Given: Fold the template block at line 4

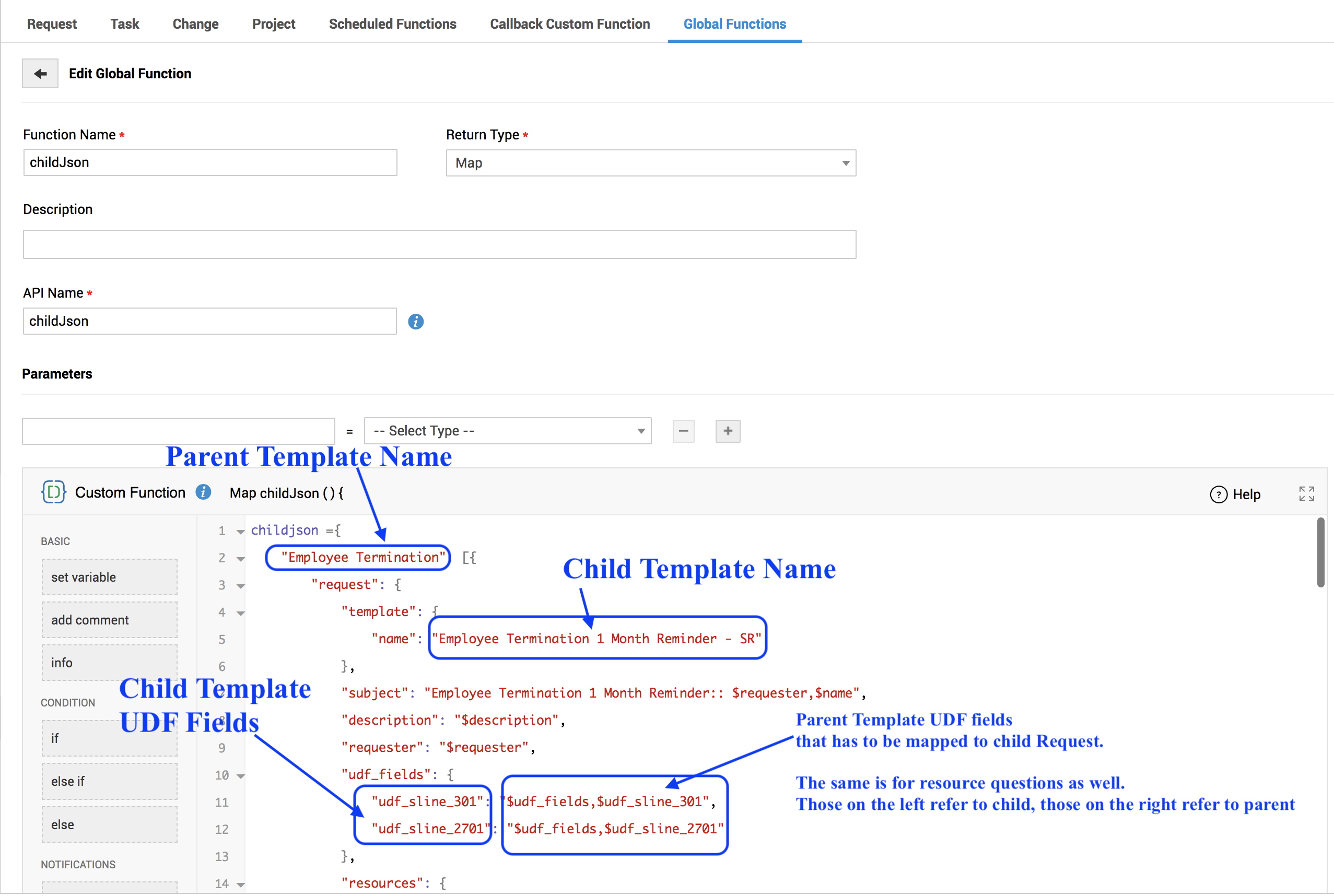Looking at the screenshot, I should click(241, 613).
